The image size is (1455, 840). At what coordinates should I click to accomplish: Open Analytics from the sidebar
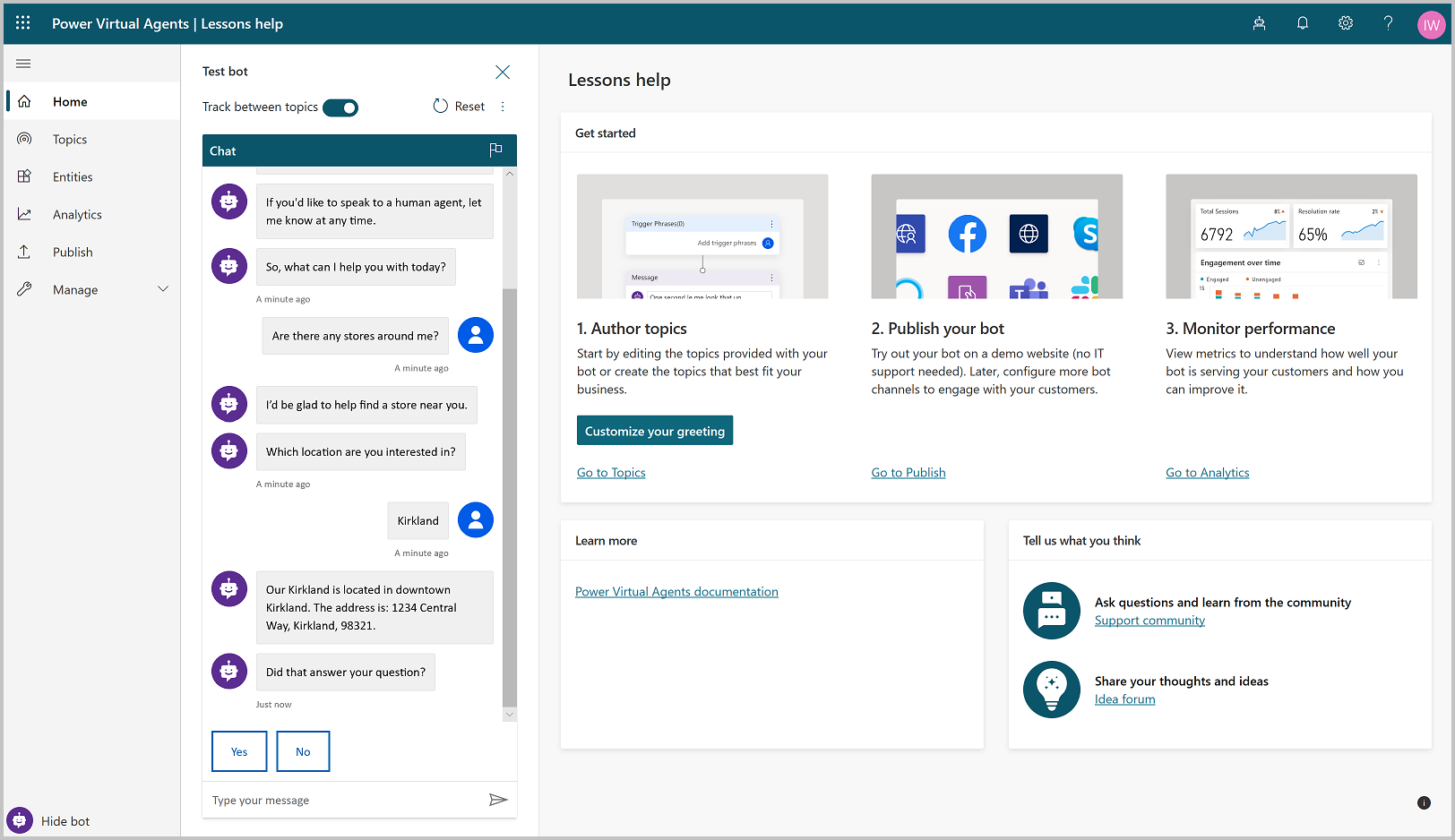tap(77, 215)
